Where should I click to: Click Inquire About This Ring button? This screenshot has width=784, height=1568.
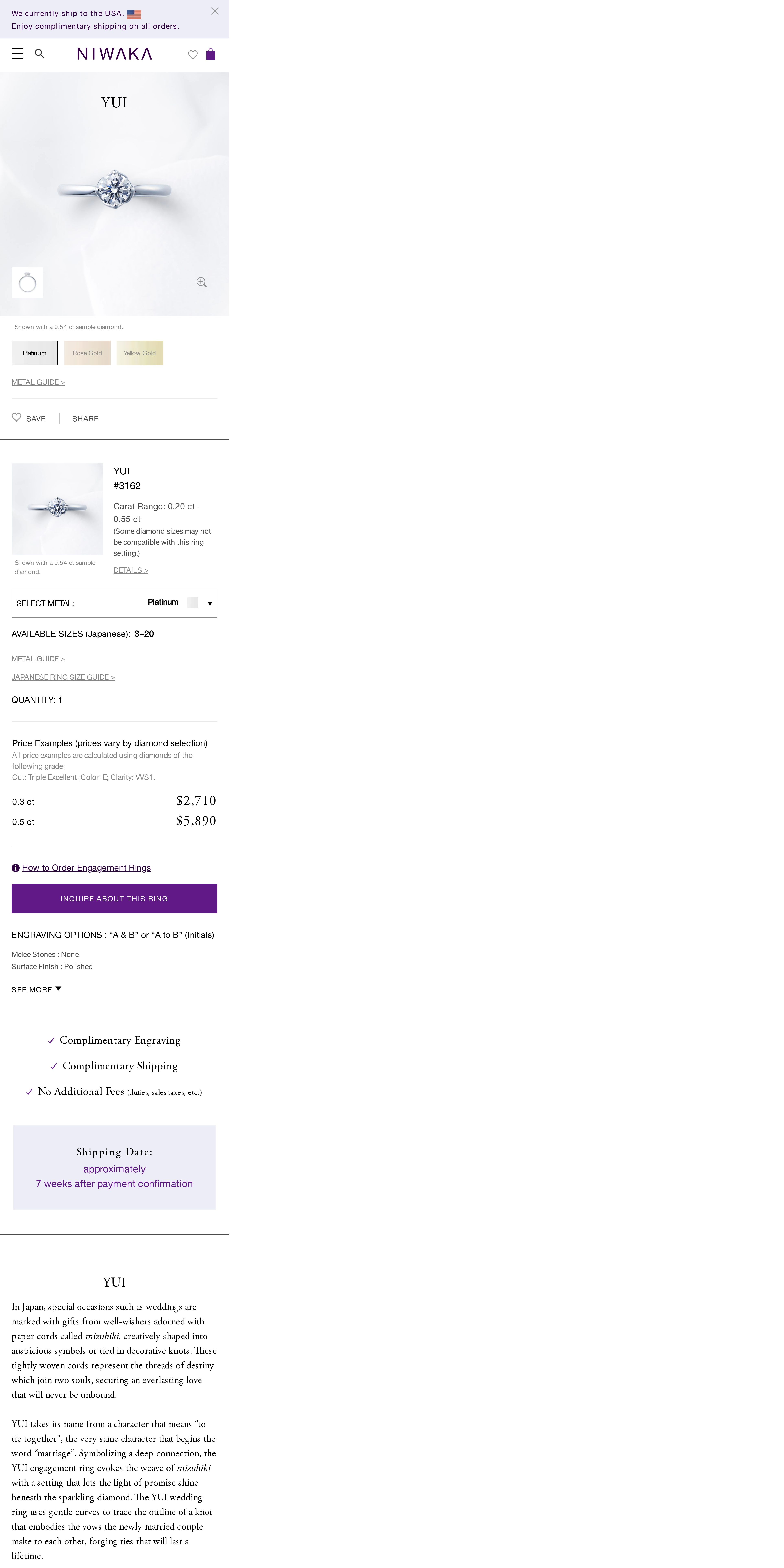coord(114,898)
